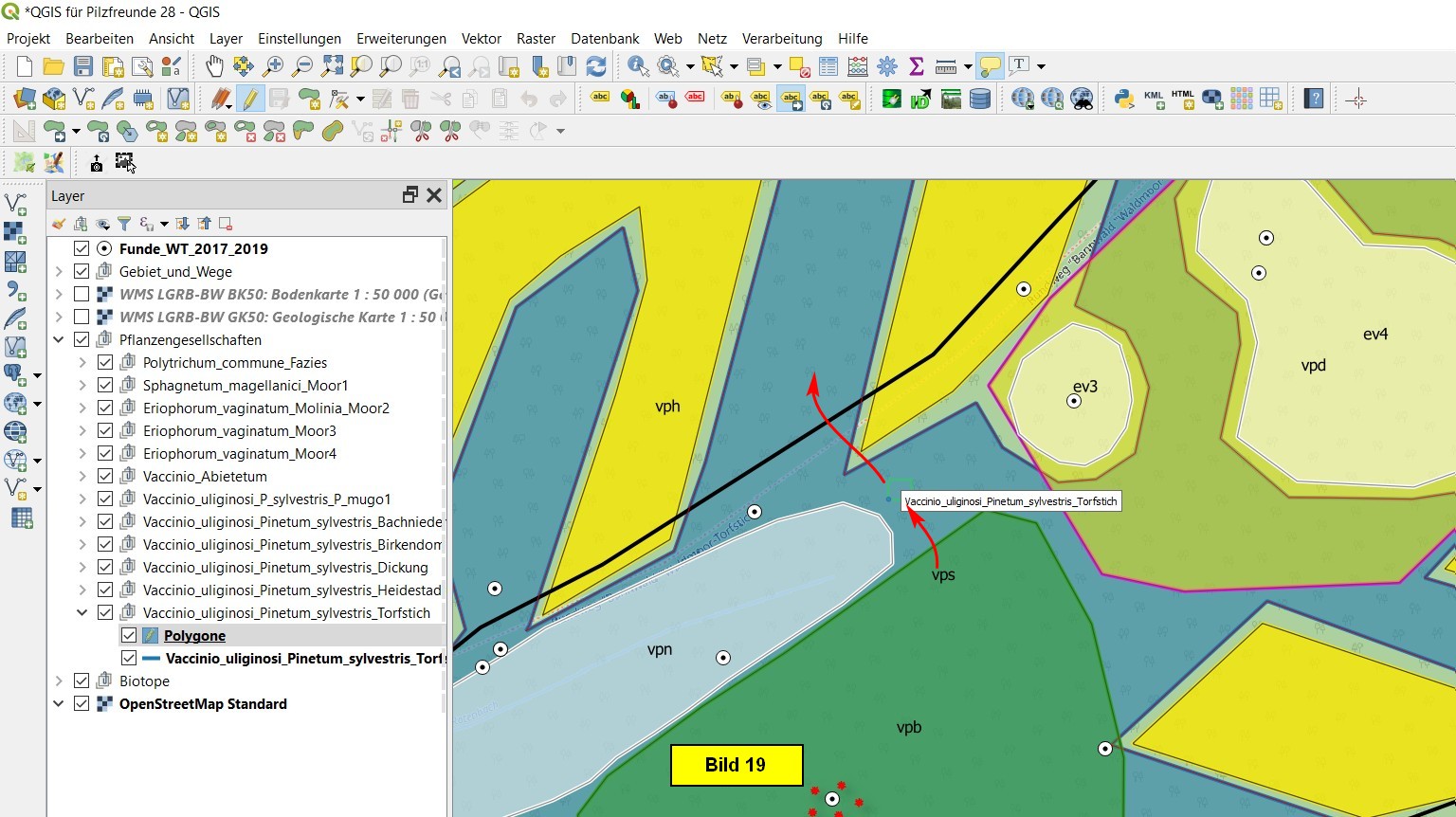
Task: Toggle visibility of the Biotope layer
Action: click(82, 681)
